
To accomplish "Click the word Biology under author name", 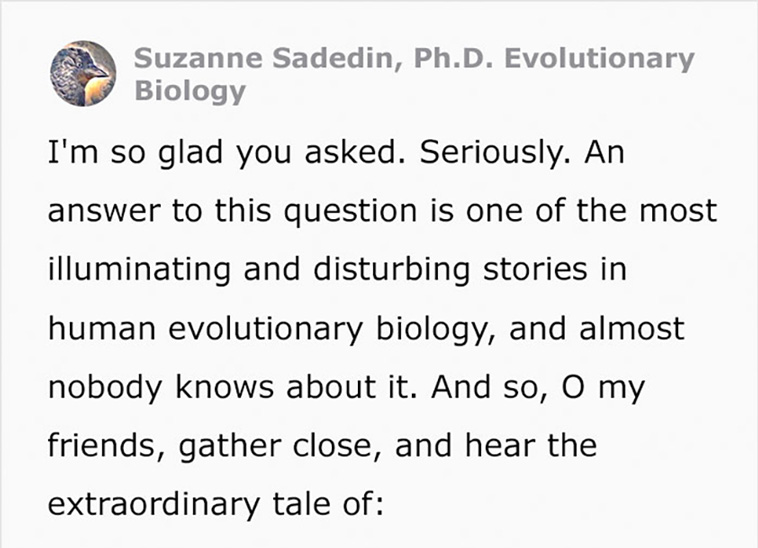I will 190,91.
